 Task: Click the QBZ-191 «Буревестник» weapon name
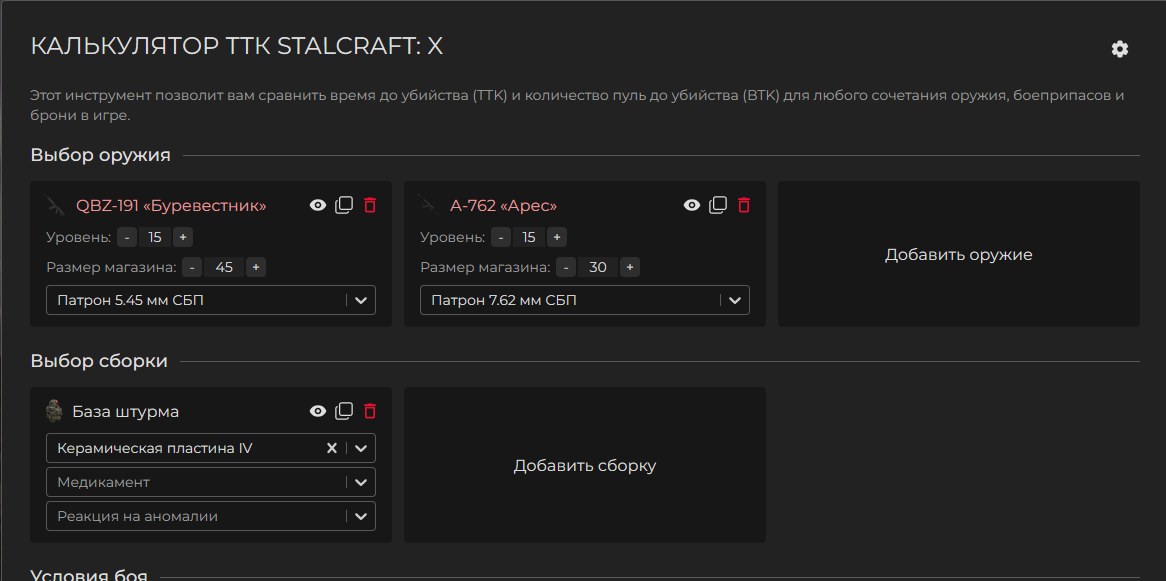point(171,205)
